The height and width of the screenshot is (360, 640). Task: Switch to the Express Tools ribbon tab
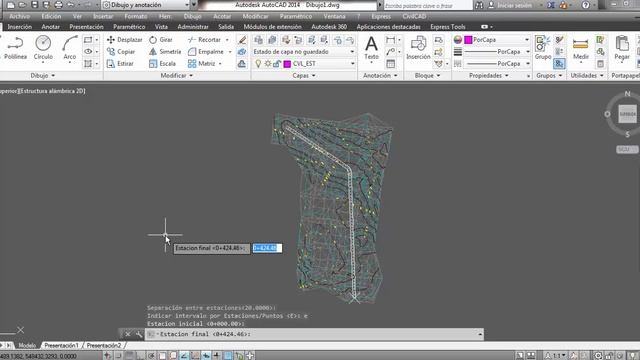(x=448, y=27)
